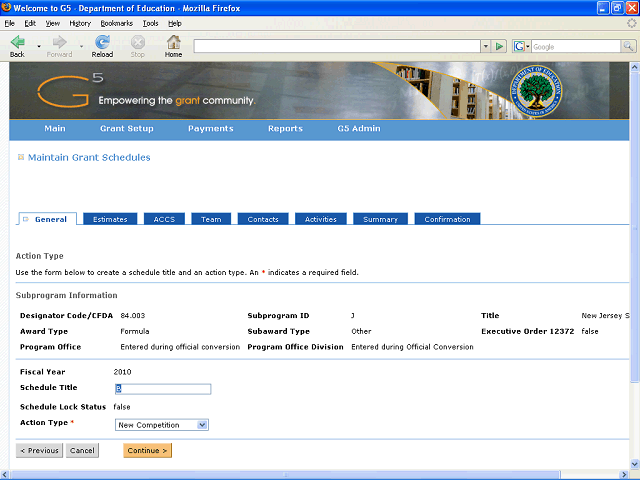The image size is (640, 480).
Task: Click the vertical scrollbar thumb
Action: click(635, 227)
